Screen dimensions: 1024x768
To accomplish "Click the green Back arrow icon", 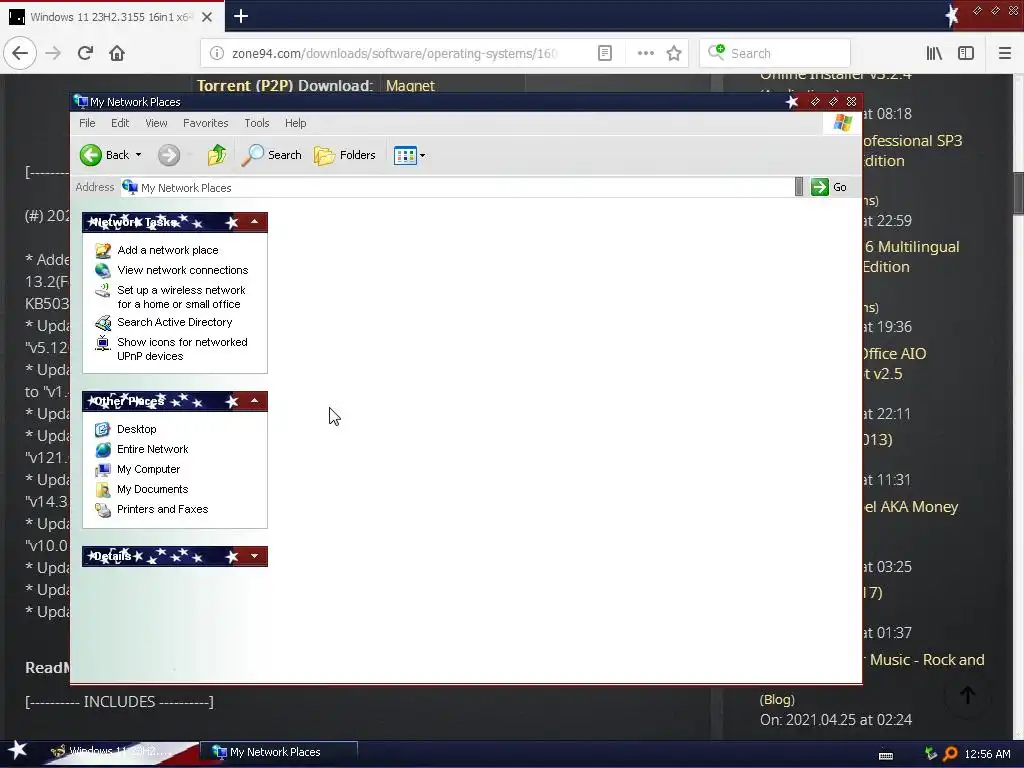I will pos(91,155).
